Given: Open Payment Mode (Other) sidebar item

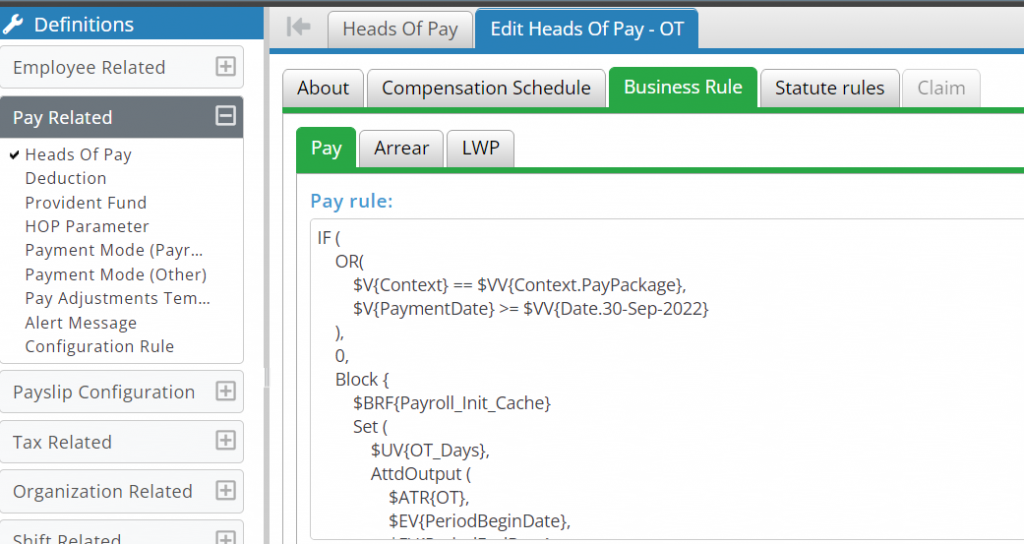Looking at the screenshot, I should click(x=116, y=275).
